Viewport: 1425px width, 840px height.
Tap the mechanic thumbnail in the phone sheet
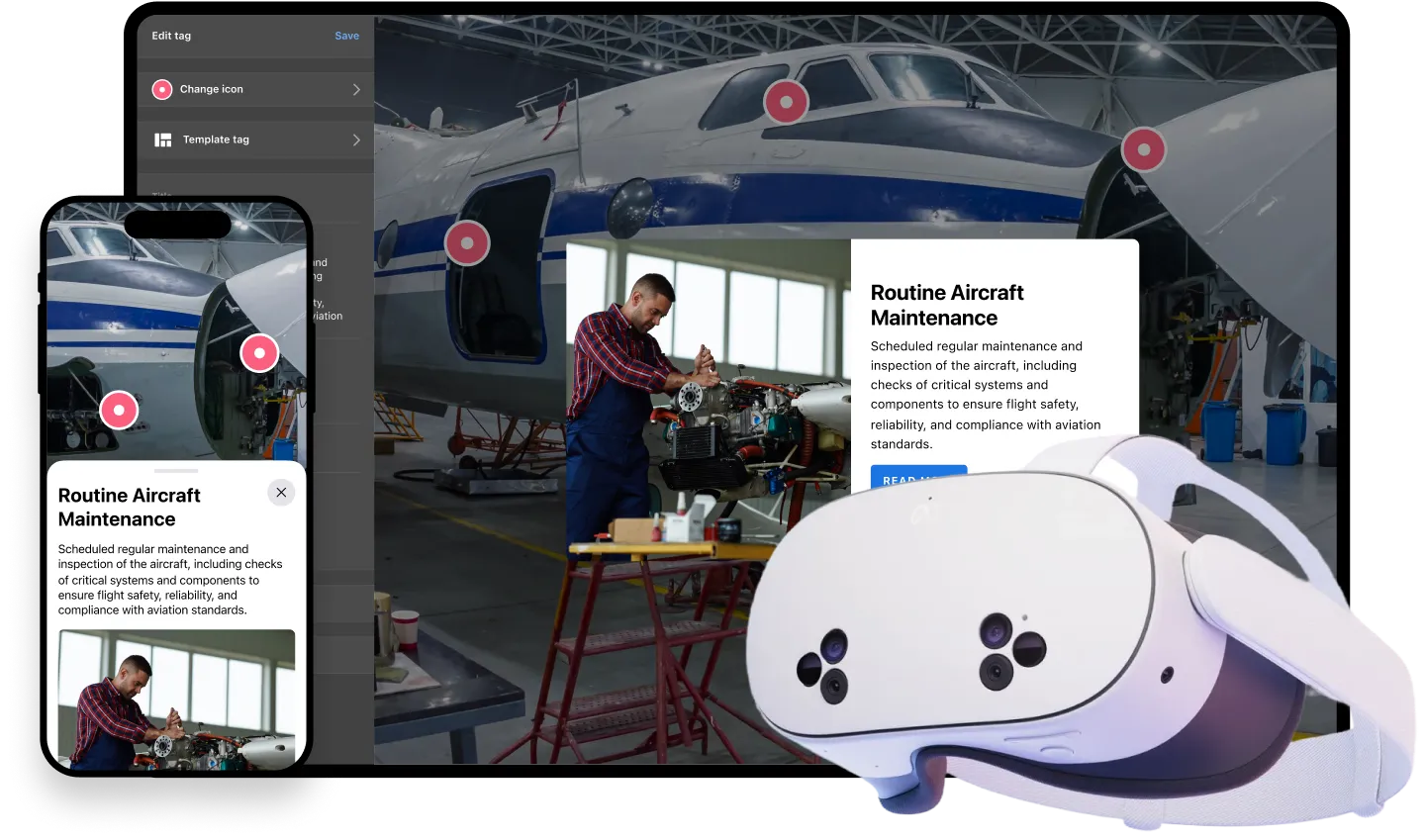176,699
